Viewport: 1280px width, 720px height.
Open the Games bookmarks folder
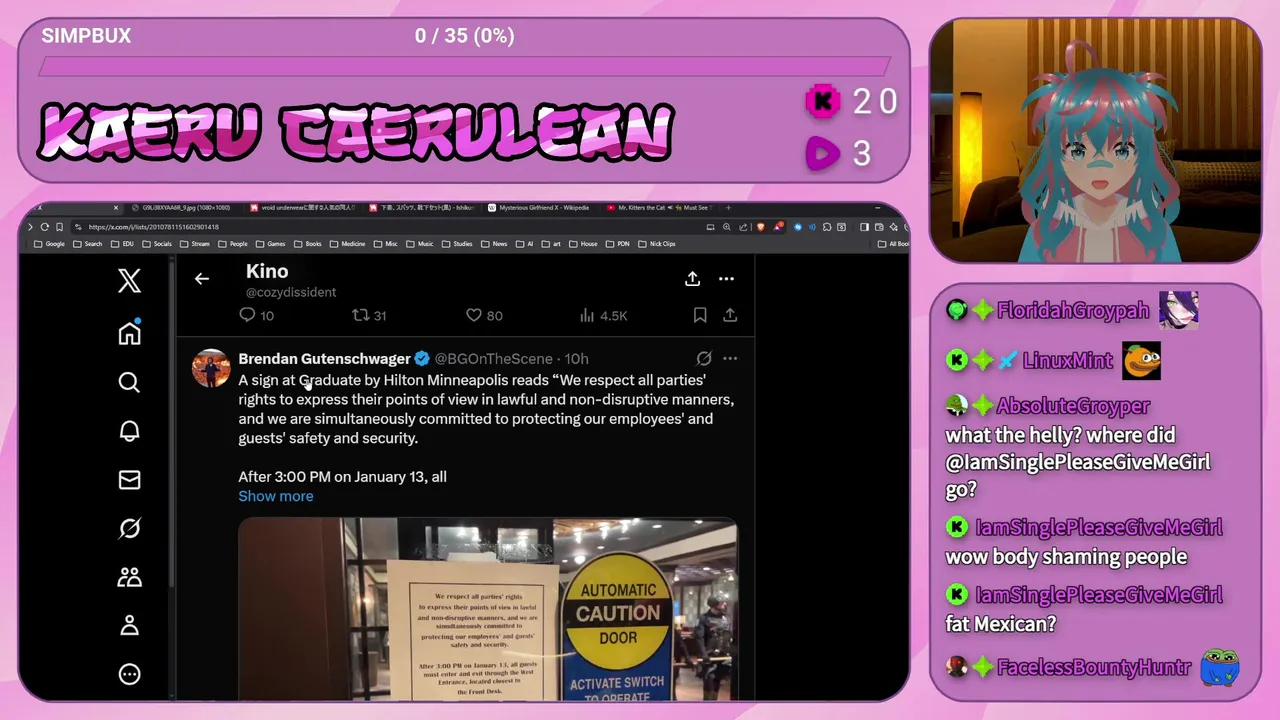[270, 244]
